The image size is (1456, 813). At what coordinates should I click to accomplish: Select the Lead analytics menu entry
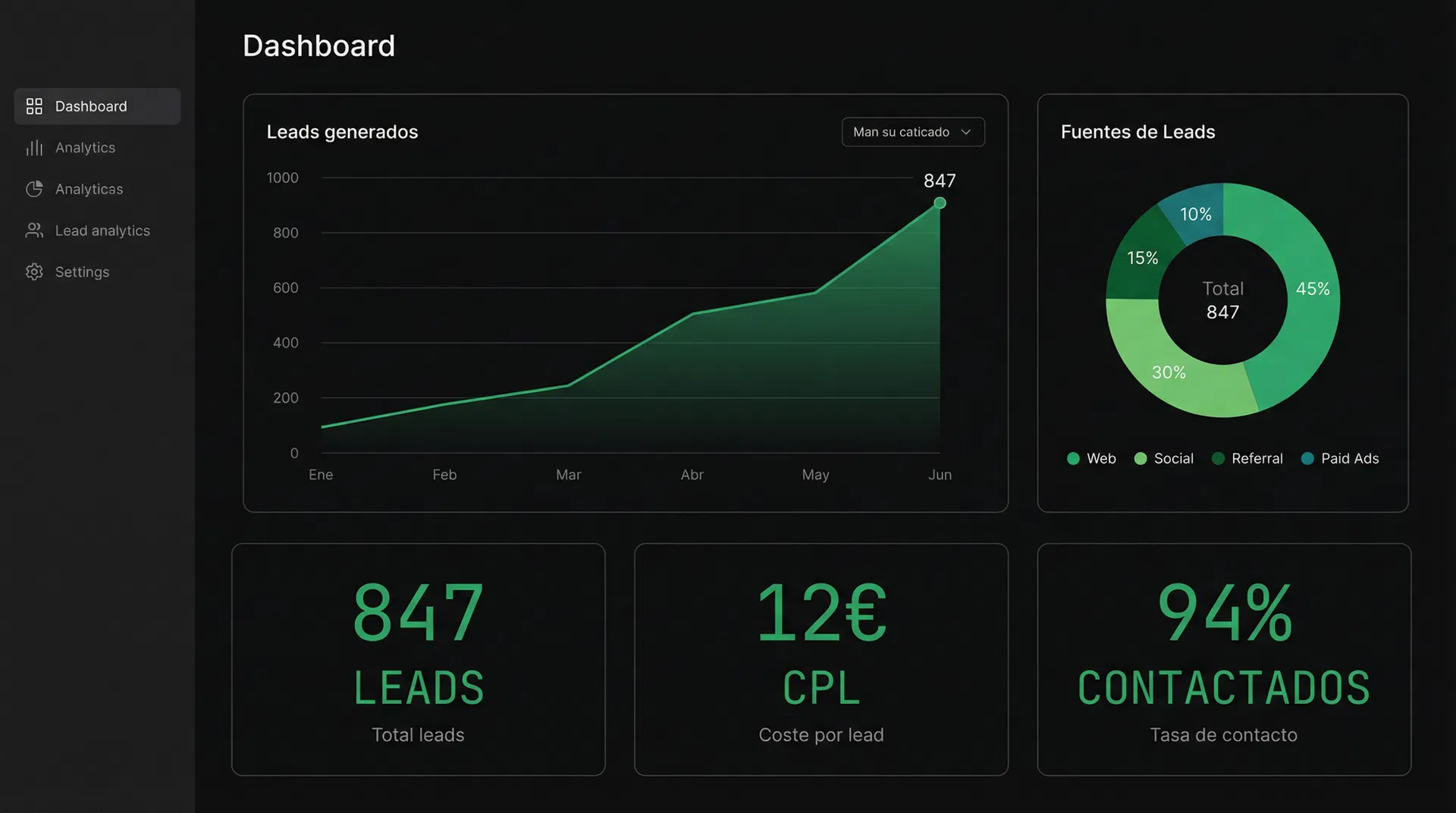point(102,231)
